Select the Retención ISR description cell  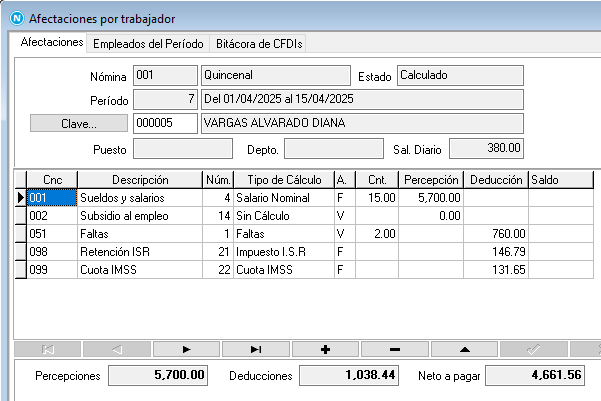tap(140, 252)
